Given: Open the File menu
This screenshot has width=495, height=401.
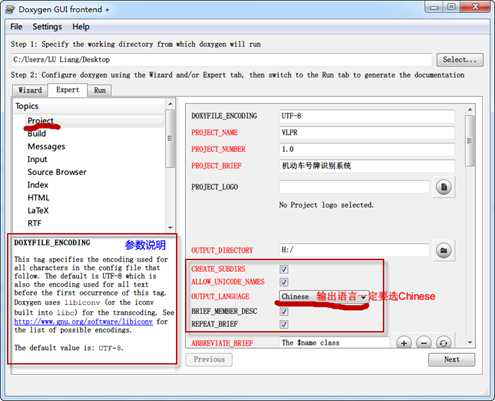Looking at the screenshot, I should click(x=16, y=27).
